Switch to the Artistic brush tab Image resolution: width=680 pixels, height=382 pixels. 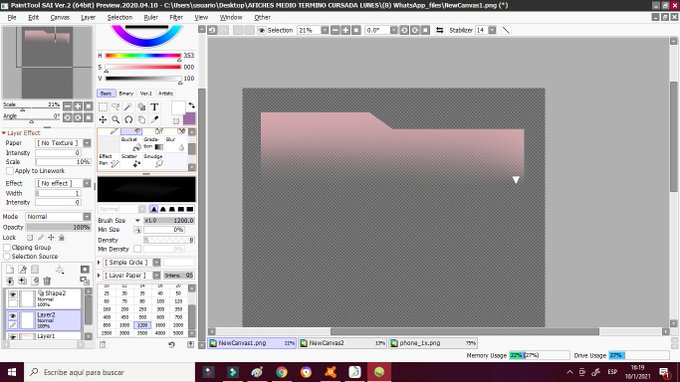[x=166, y=93]
